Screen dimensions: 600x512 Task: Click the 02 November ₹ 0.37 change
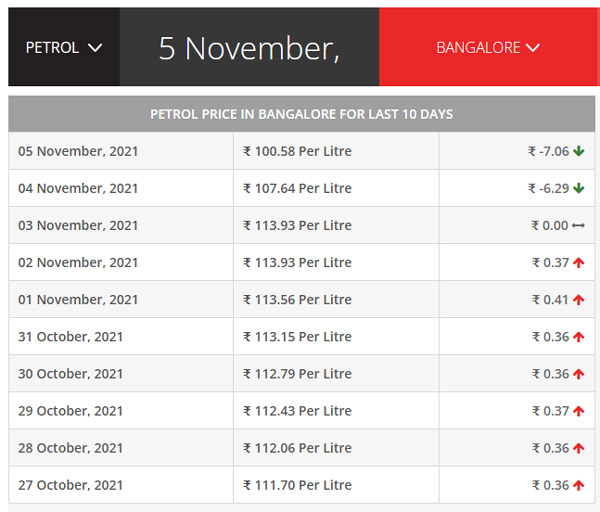pyautogui.click(x=551, y=263)
